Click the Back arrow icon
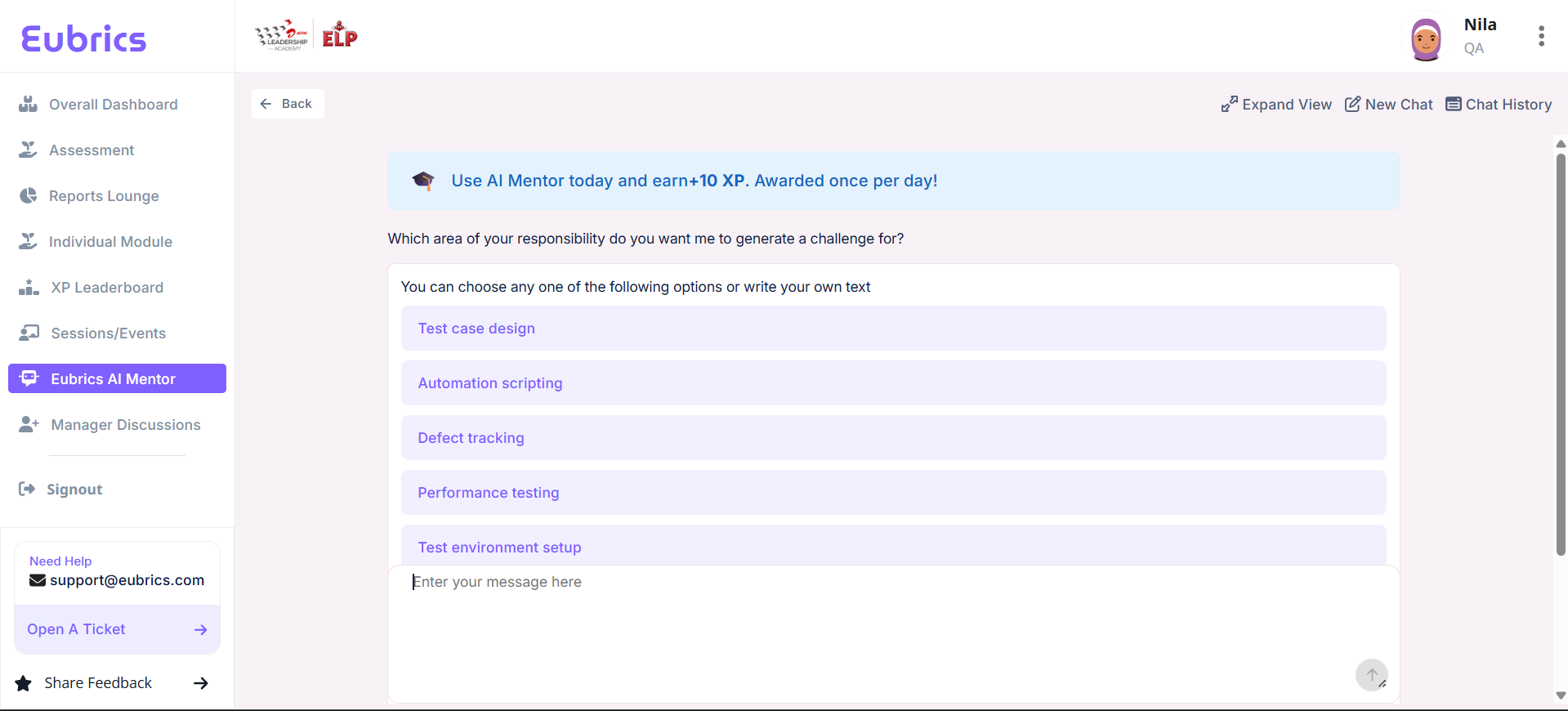Image resolution: width=1568 pixels, height=711 pixels. (x=266, y=104)
